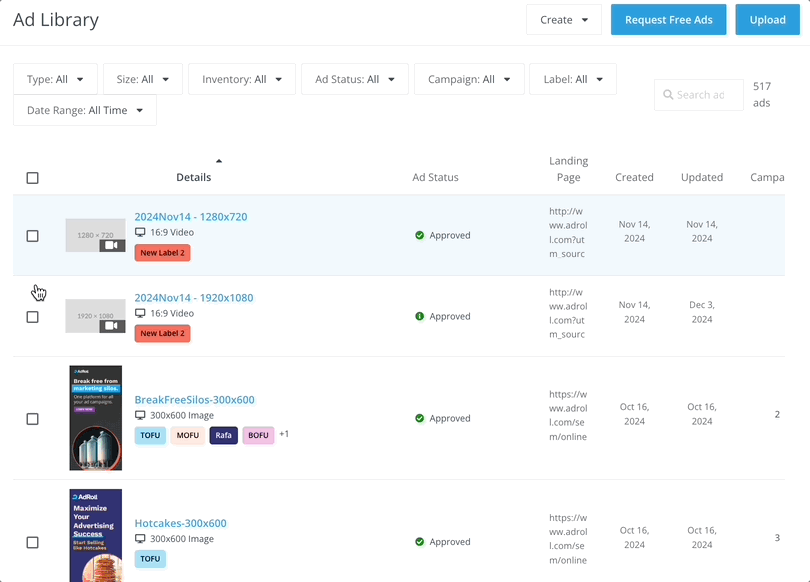Screen dimensions: 810x582
Task: Click green Approved checkmark for 2024Nov14 - 1280x720
Action: click(420, 236)
